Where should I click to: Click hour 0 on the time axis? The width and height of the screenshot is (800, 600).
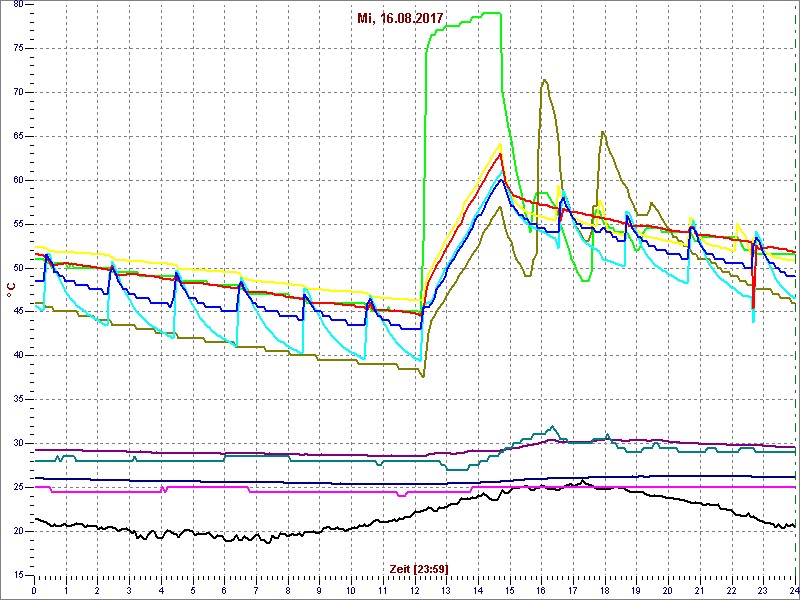34,590
